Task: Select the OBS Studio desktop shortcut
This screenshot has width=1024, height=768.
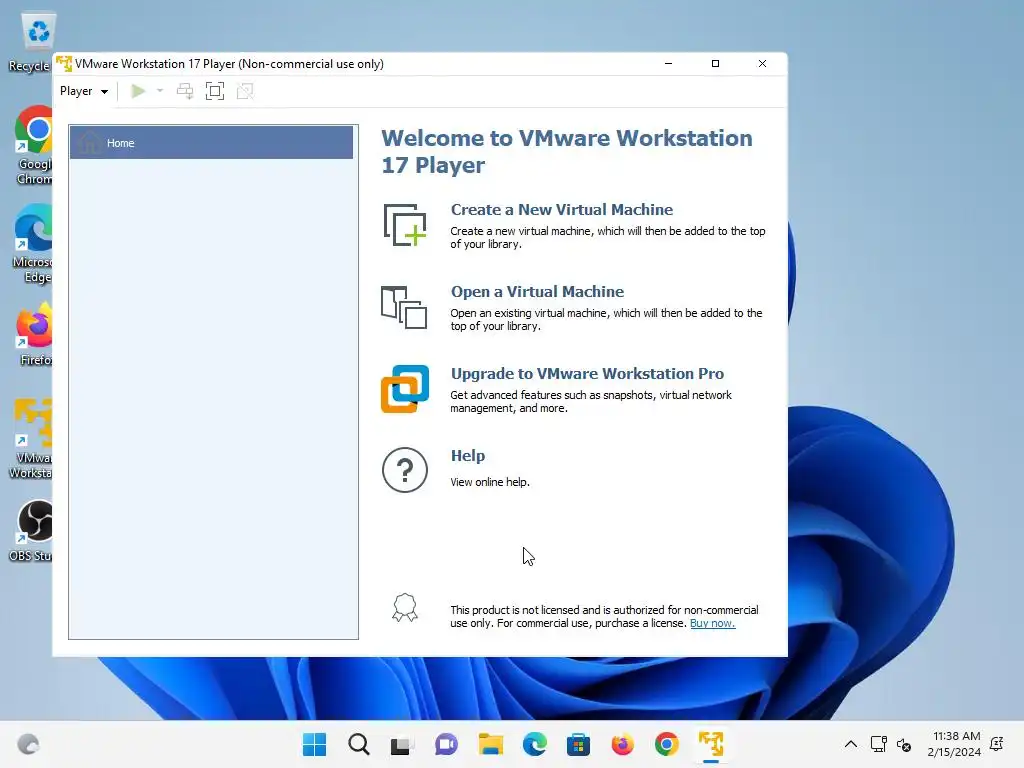Action: (x=30, y=531)
